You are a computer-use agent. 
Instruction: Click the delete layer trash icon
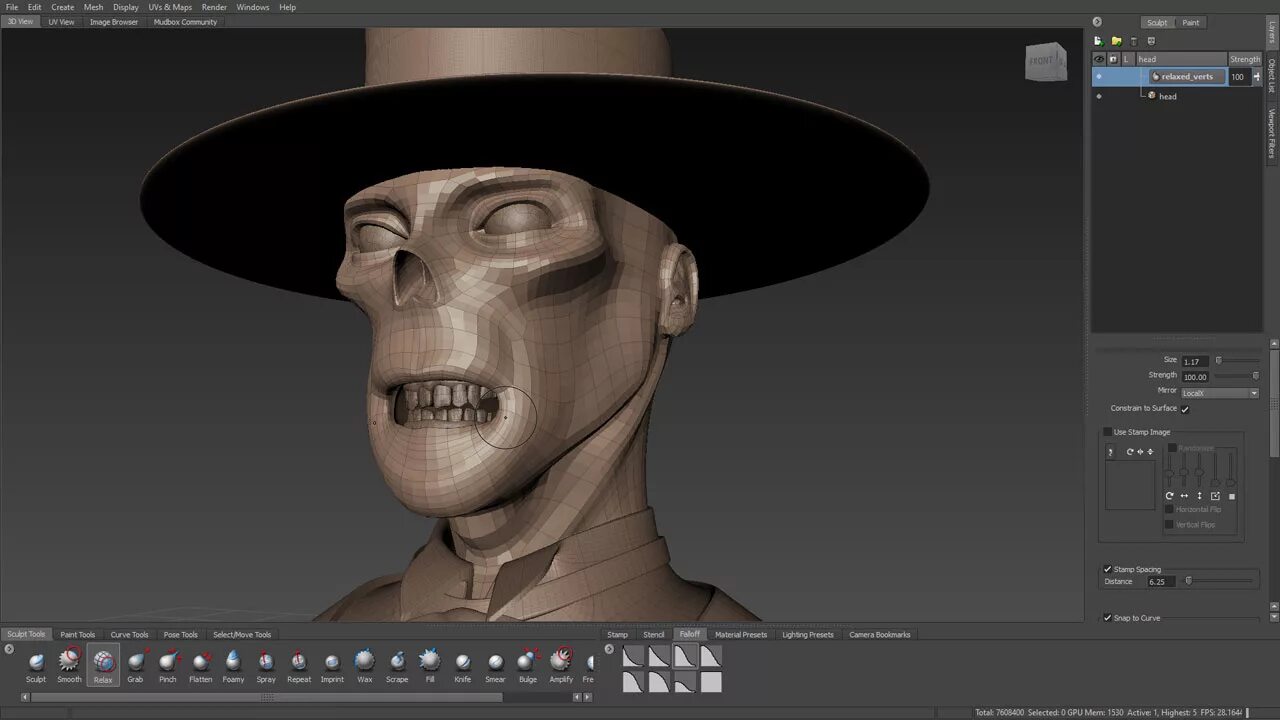[1134, 41]
